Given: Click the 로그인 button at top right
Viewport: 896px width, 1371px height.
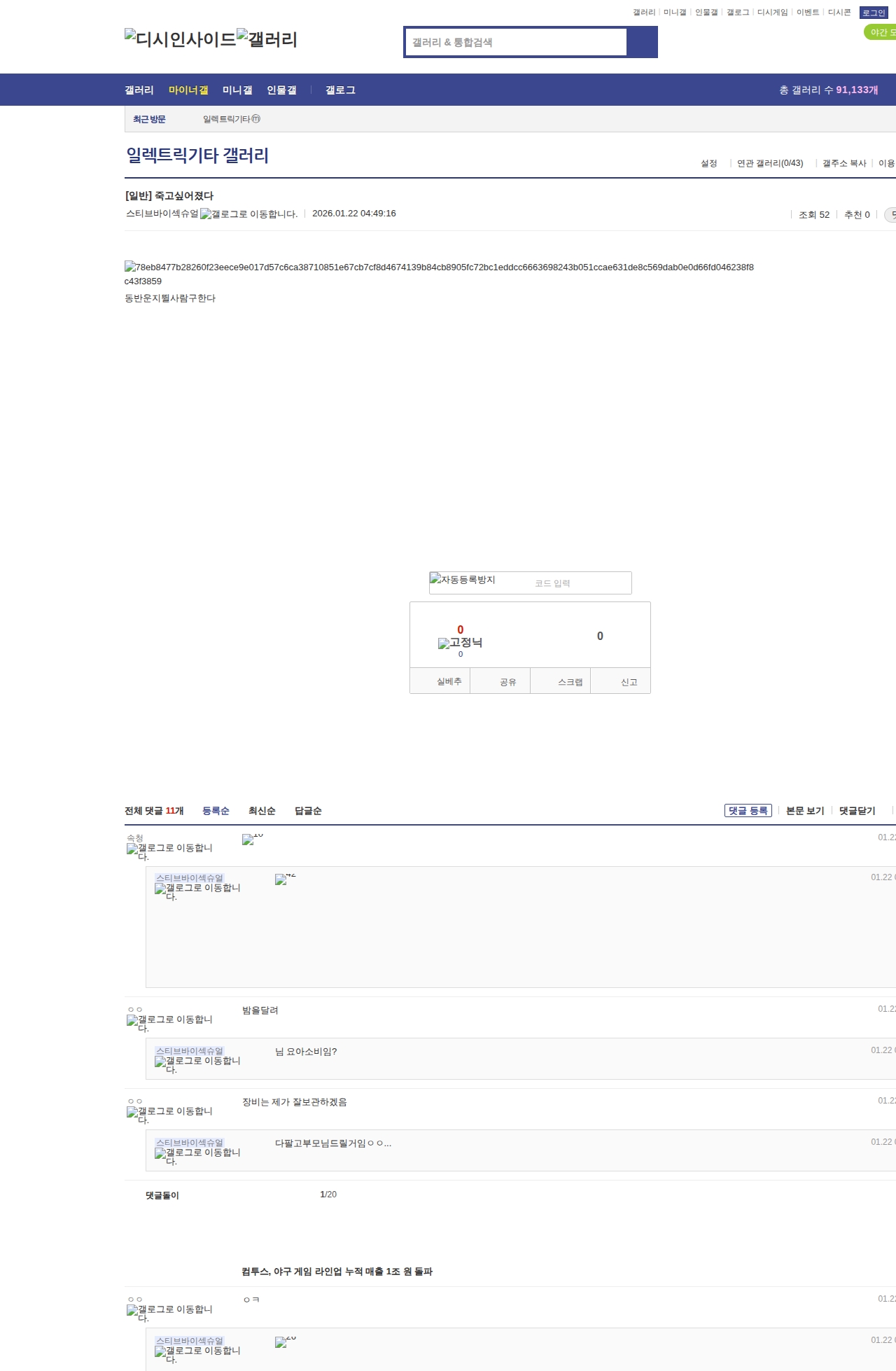Looking at the screenshot, I should (874, 13).
